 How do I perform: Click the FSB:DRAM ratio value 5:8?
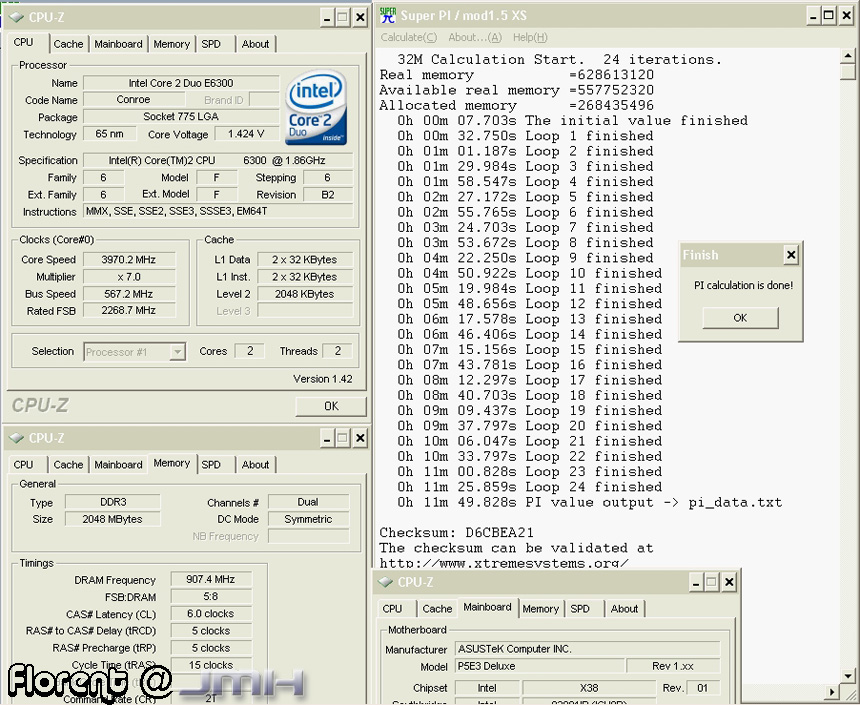coord(211,596)
